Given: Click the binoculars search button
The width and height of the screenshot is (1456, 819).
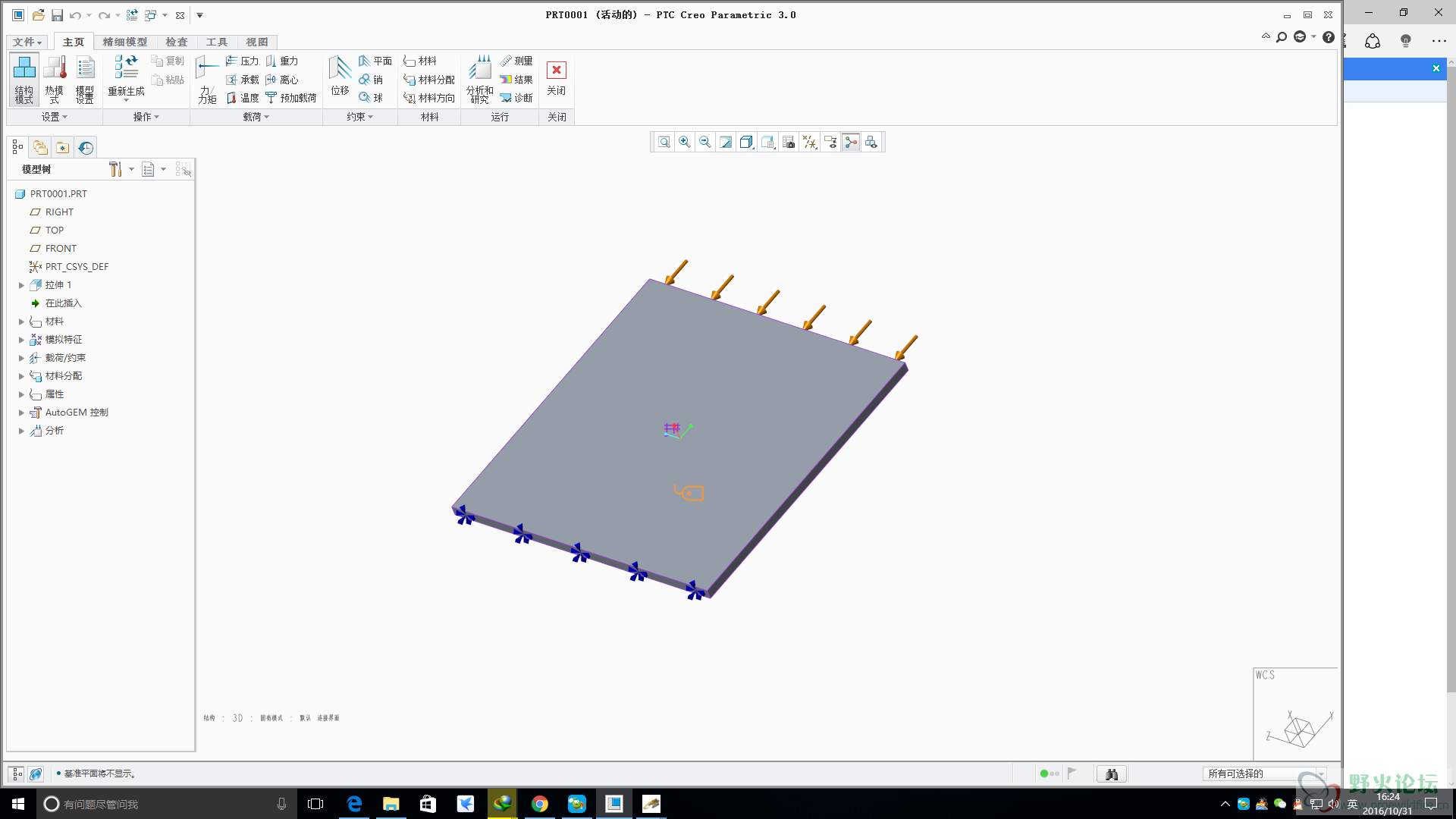Looking at the screenshot, I should 1112,773.
